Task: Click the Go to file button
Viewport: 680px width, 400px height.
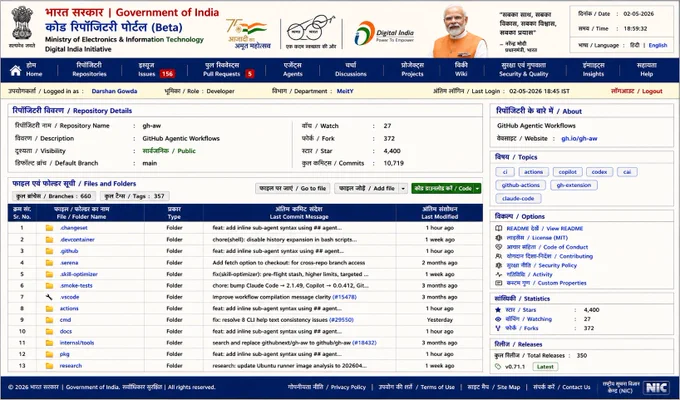Action: pyautogui.click(x=293, y=188)
